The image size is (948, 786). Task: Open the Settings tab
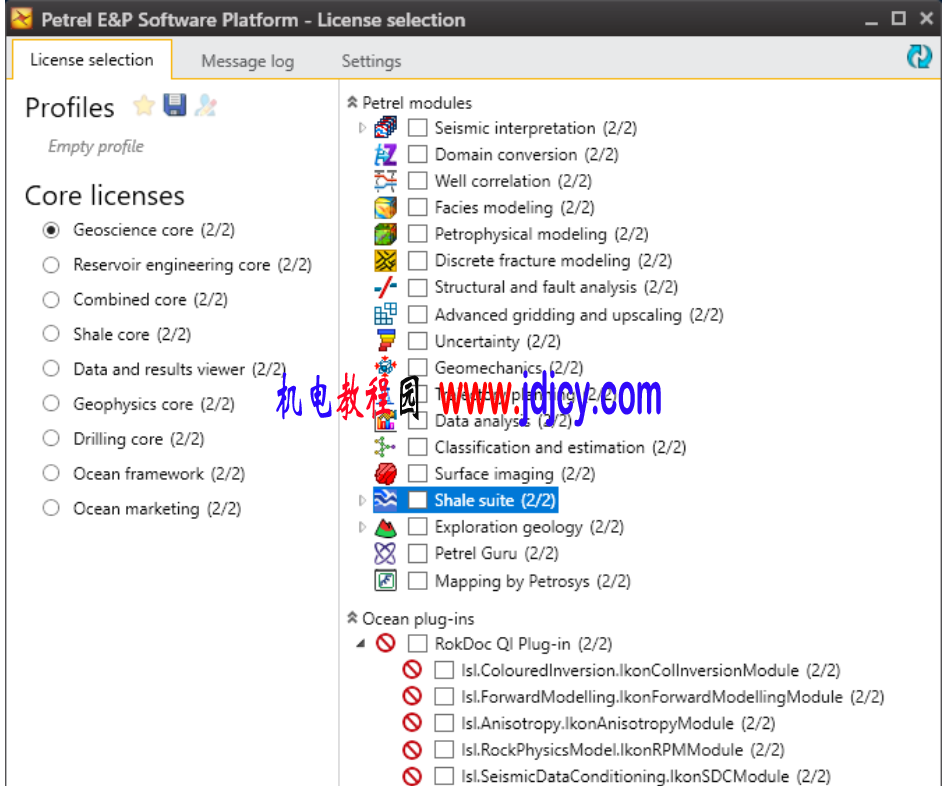[x=371, y=61]
